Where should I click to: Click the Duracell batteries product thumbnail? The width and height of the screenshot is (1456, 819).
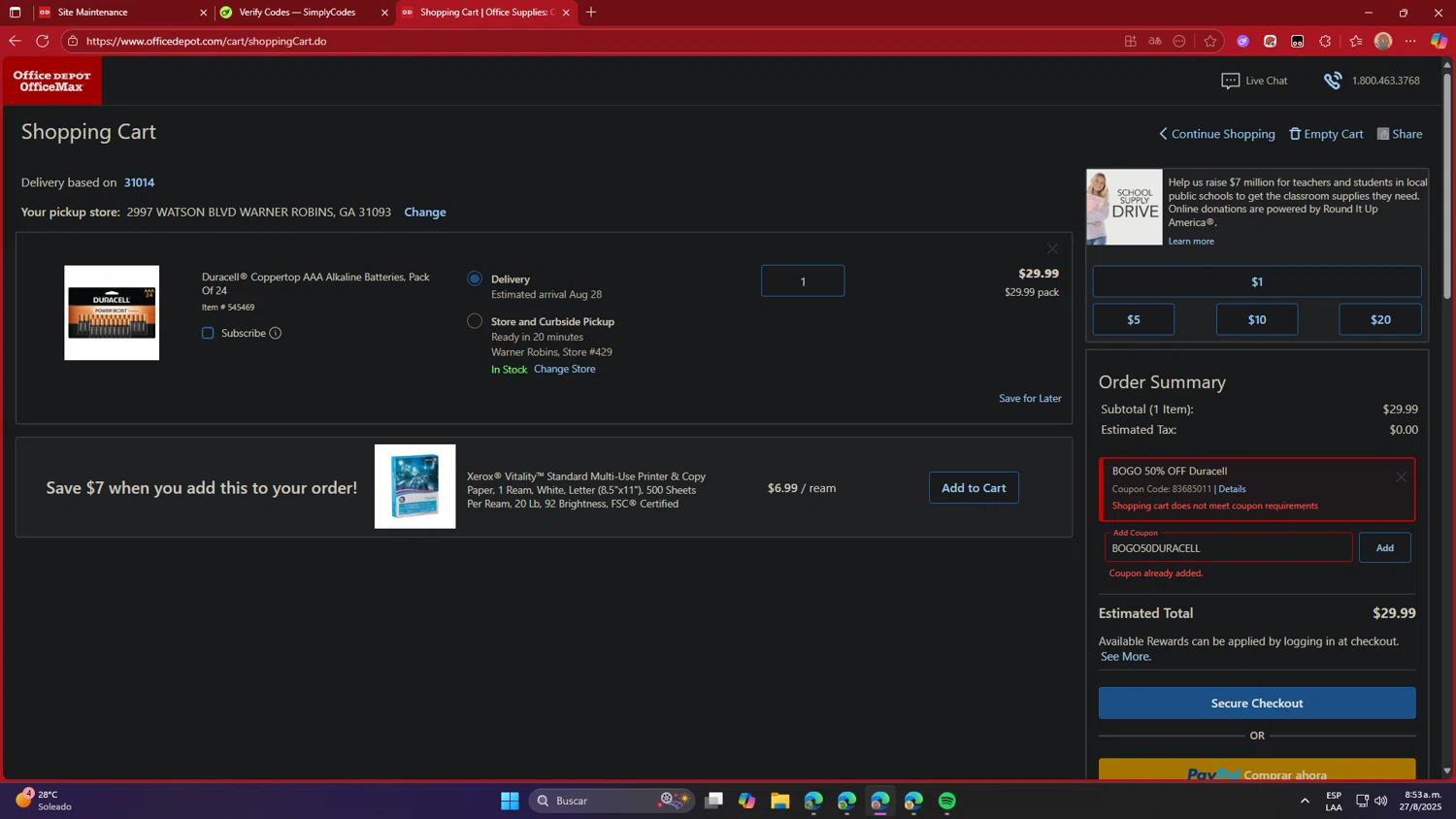(112, 312)
